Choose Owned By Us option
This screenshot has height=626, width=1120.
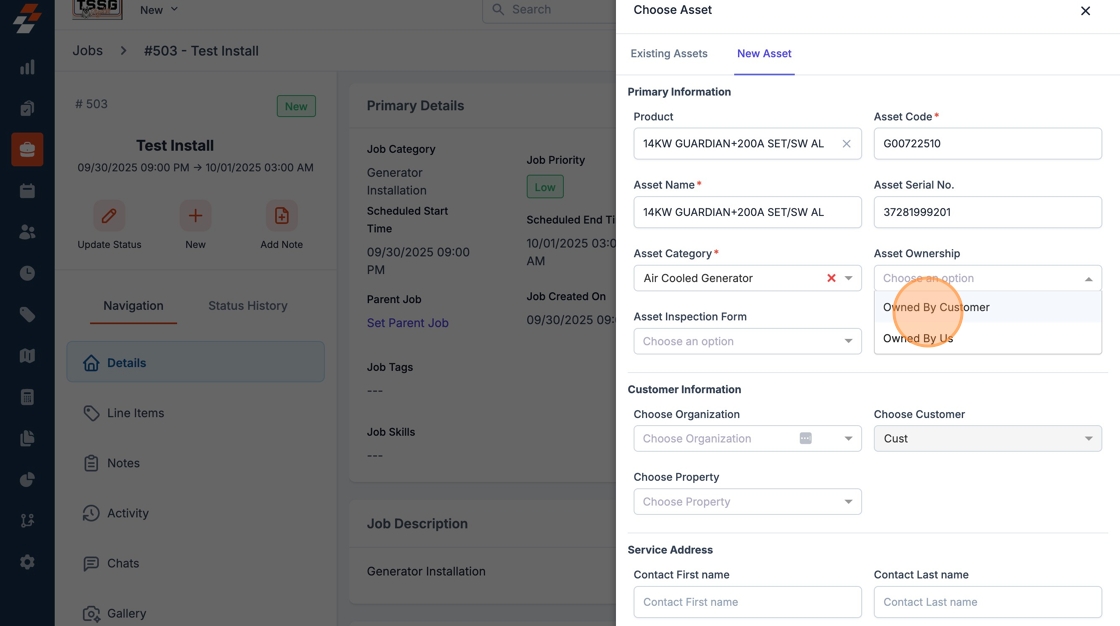pos(918,338)
